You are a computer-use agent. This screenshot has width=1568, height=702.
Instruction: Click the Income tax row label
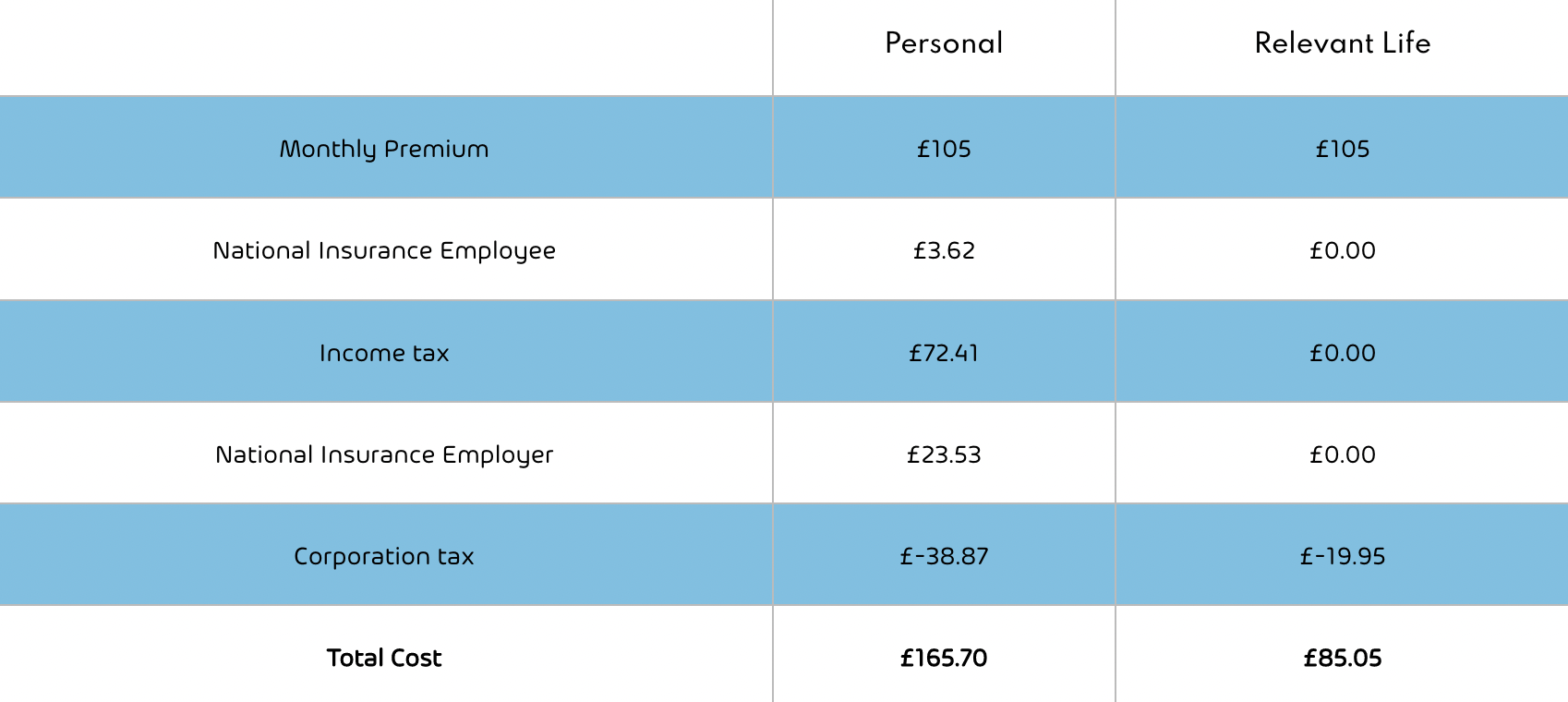(x=384, y=353)
